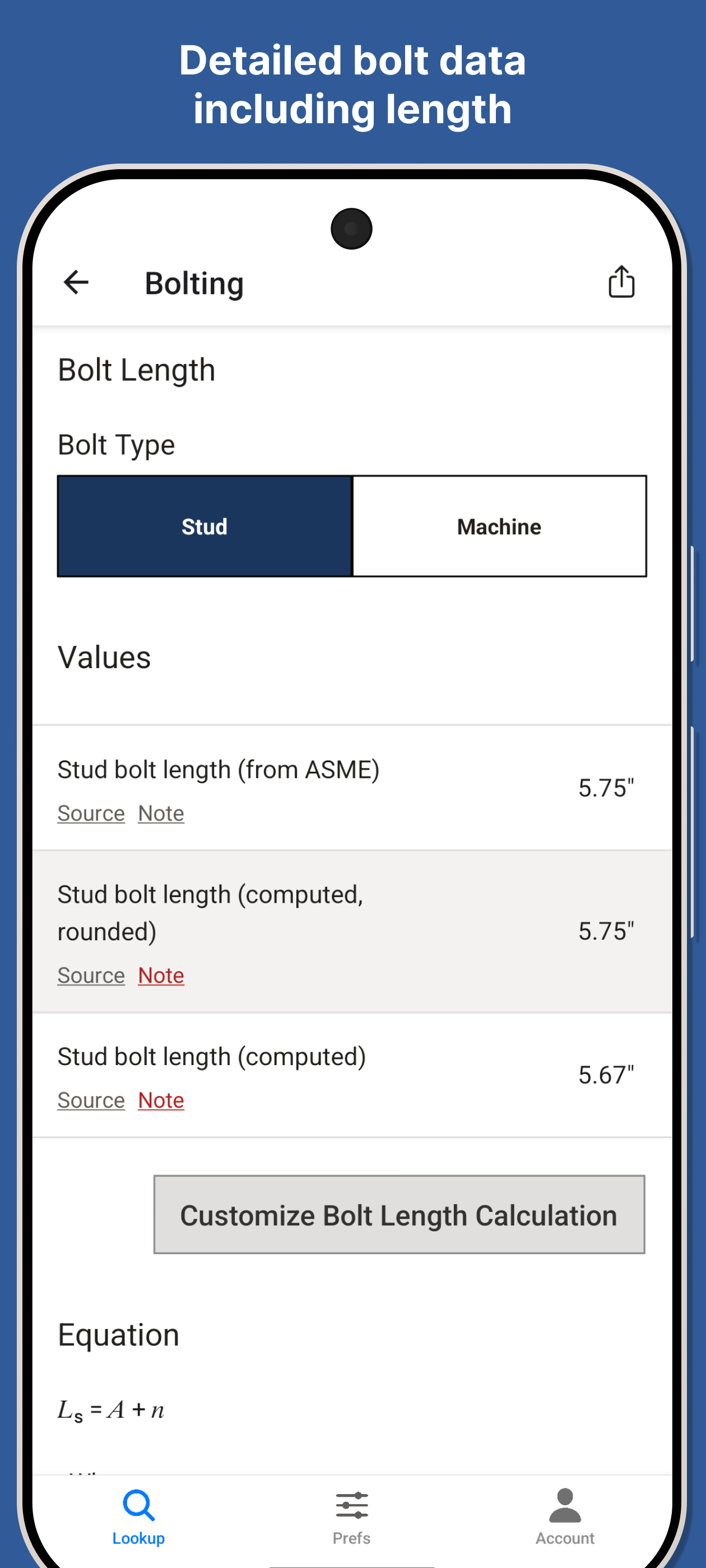View Source for computed, rounded stud length

click(91, 975)
